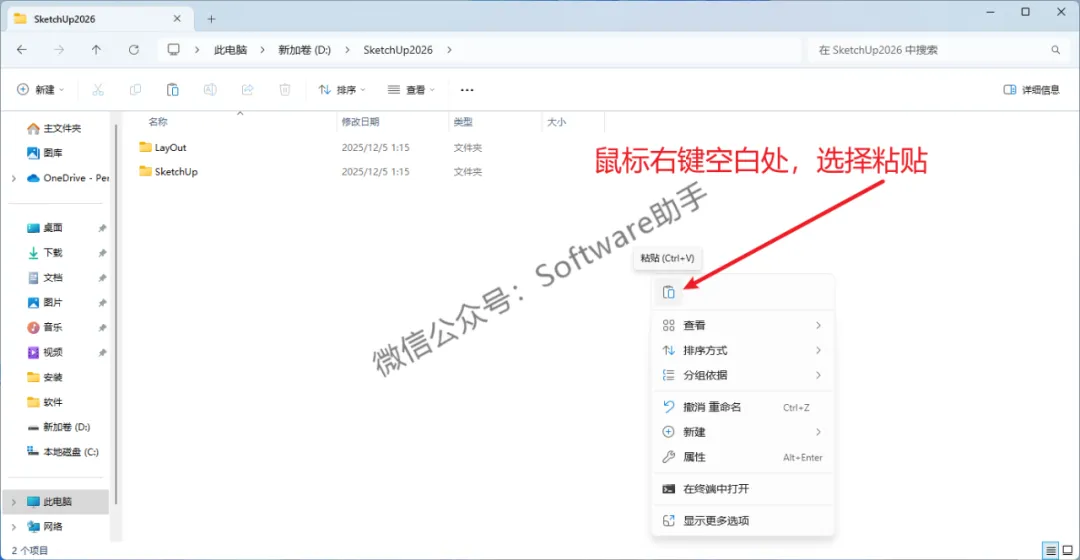Open 视频 in the sidebar
The image size is (1080, 560).
[45, 352]
